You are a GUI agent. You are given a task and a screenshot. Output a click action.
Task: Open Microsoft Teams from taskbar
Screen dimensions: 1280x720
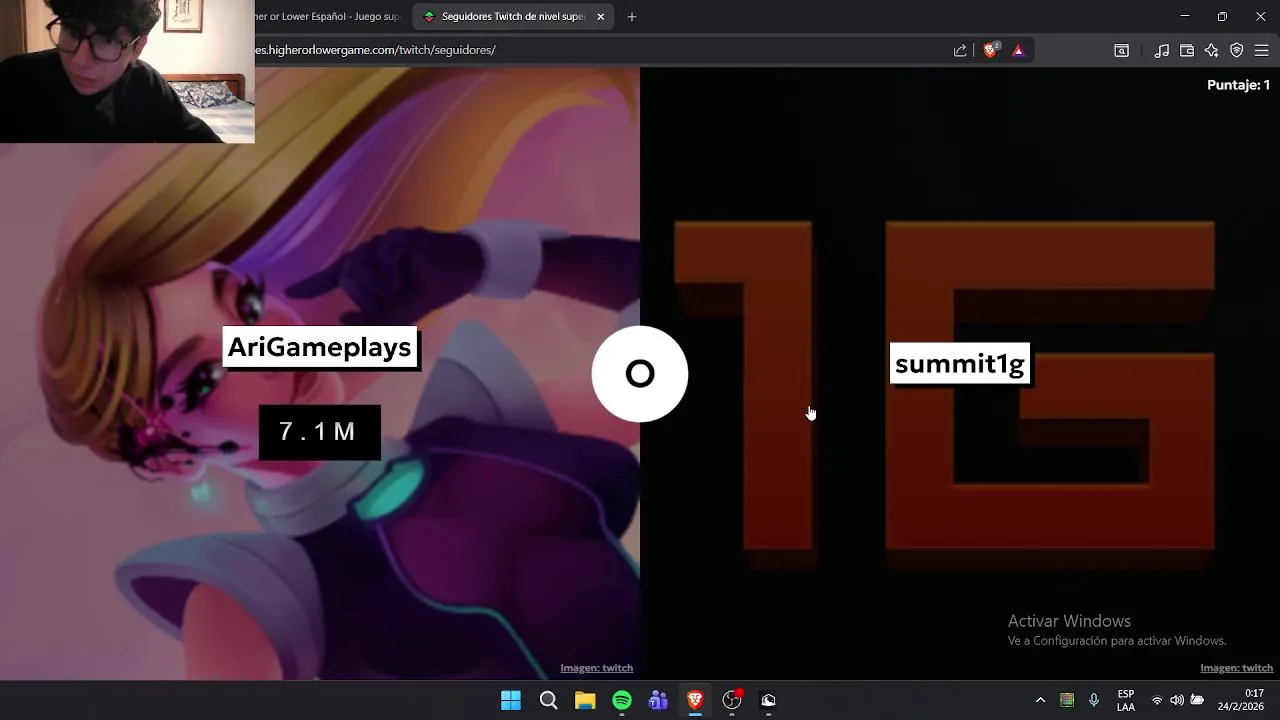(x=658, y=700)
